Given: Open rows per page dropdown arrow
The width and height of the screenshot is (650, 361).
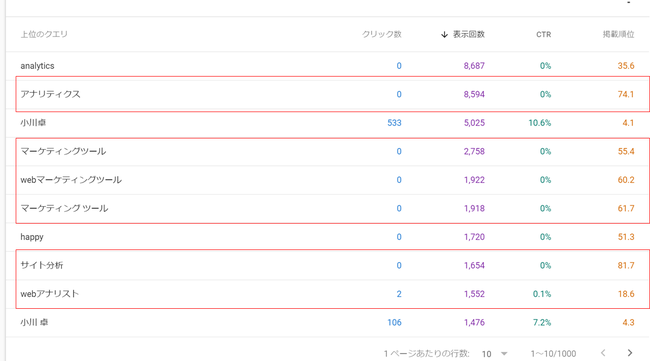Looking at the screenshot, I should 504,354.
